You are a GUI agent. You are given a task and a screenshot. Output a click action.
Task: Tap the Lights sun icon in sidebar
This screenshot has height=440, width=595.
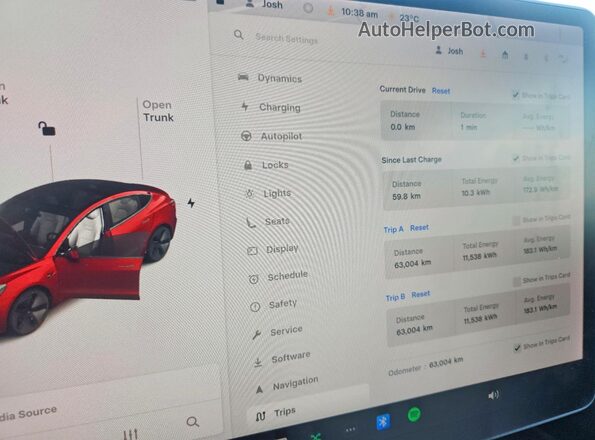[x=249, y=194]
